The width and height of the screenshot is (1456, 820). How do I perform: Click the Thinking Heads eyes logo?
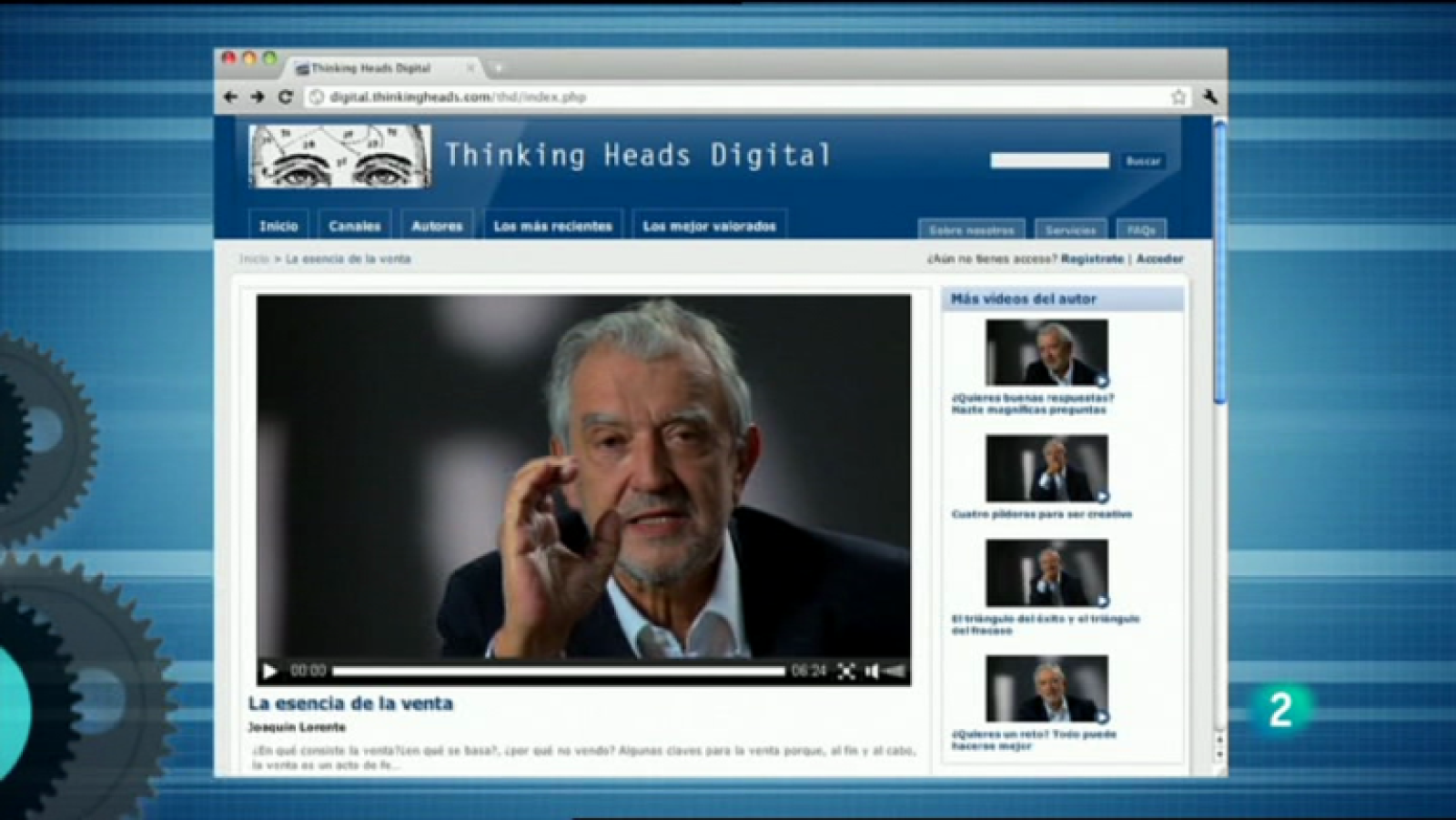337,155
